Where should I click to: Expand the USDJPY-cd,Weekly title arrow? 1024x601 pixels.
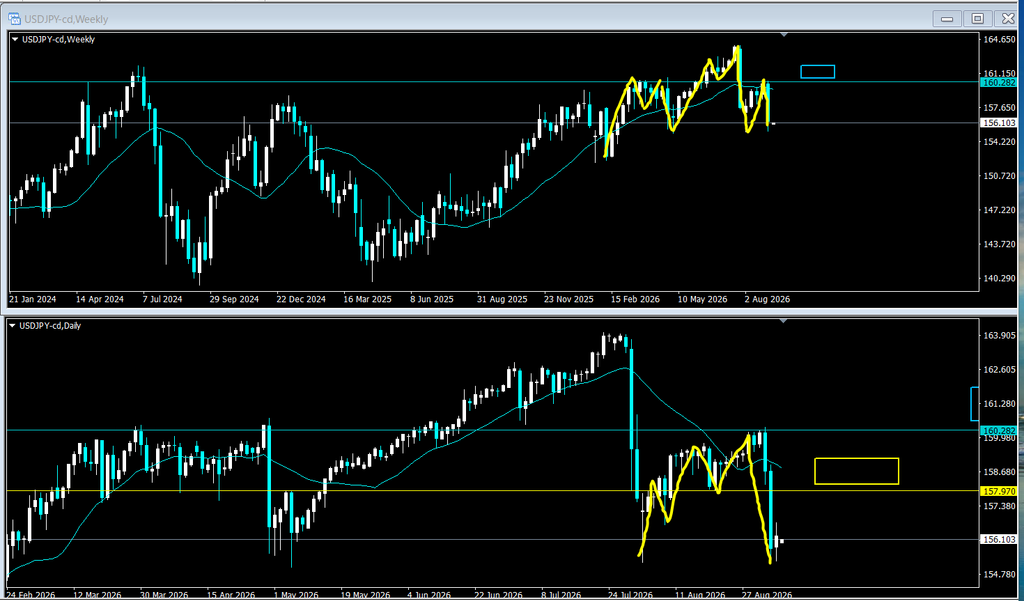15,40
